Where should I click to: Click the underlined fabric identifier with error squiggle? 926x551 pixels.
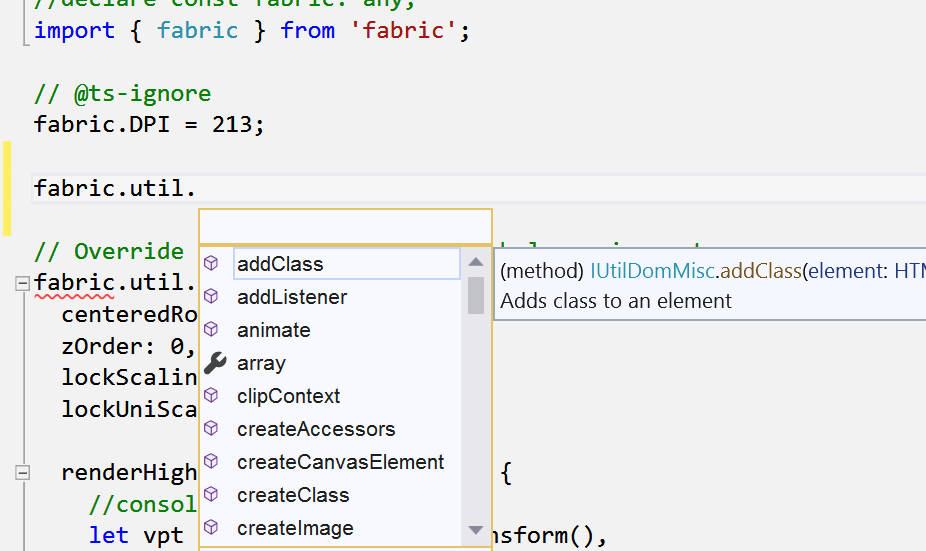[74, 283]
